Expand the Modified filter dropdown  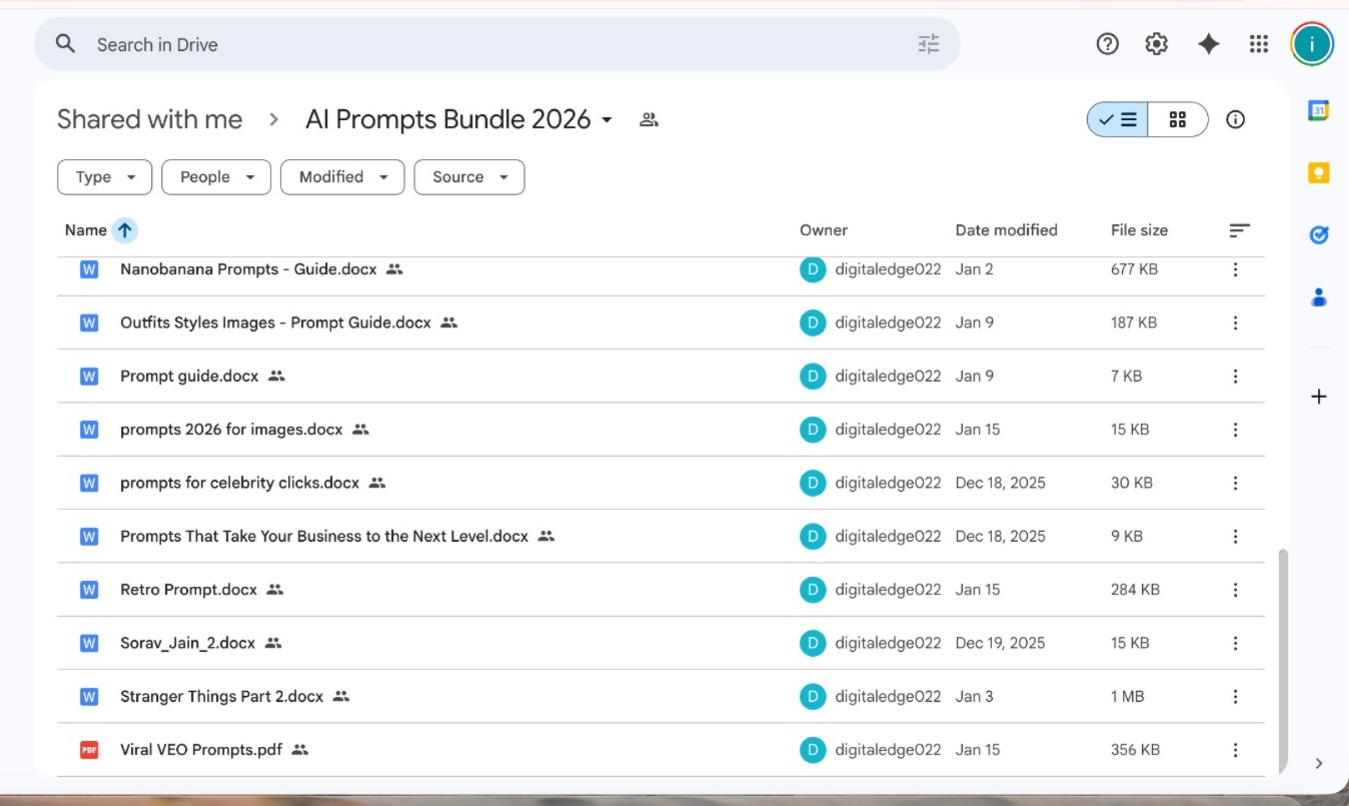click(342, 177)
